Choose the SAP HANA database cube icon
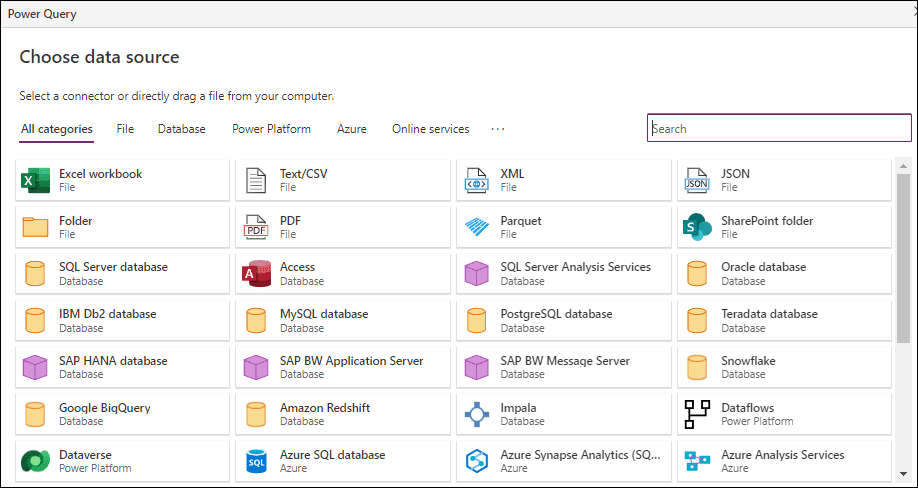Screen dimensions: 918x488 35,367
